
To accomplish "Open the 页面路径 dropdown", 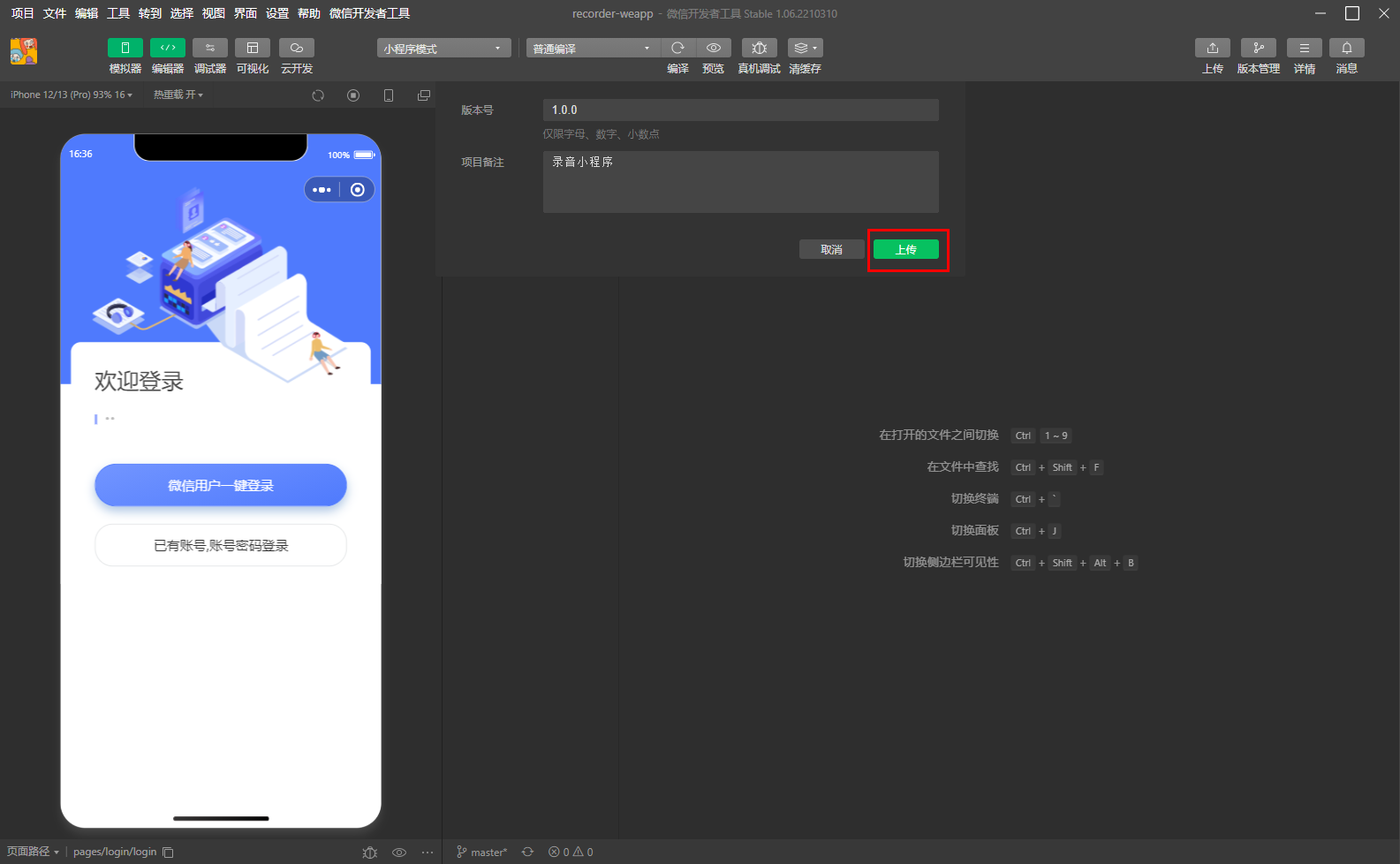I will coord(33,852).
